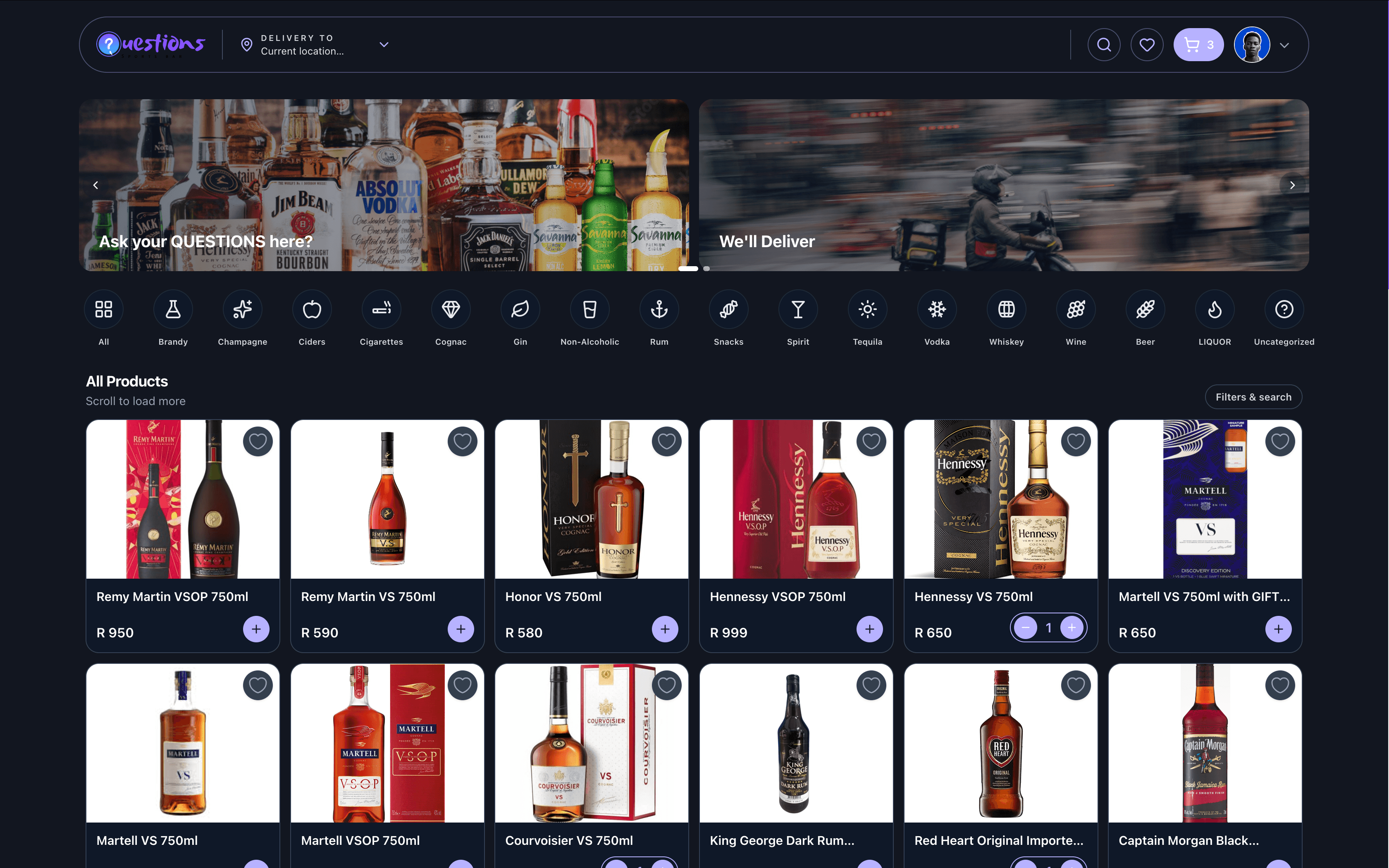Screen dimensions: 1389x868
Task: Open Martell VSOP 750ml product title
Action: point(360,841)
